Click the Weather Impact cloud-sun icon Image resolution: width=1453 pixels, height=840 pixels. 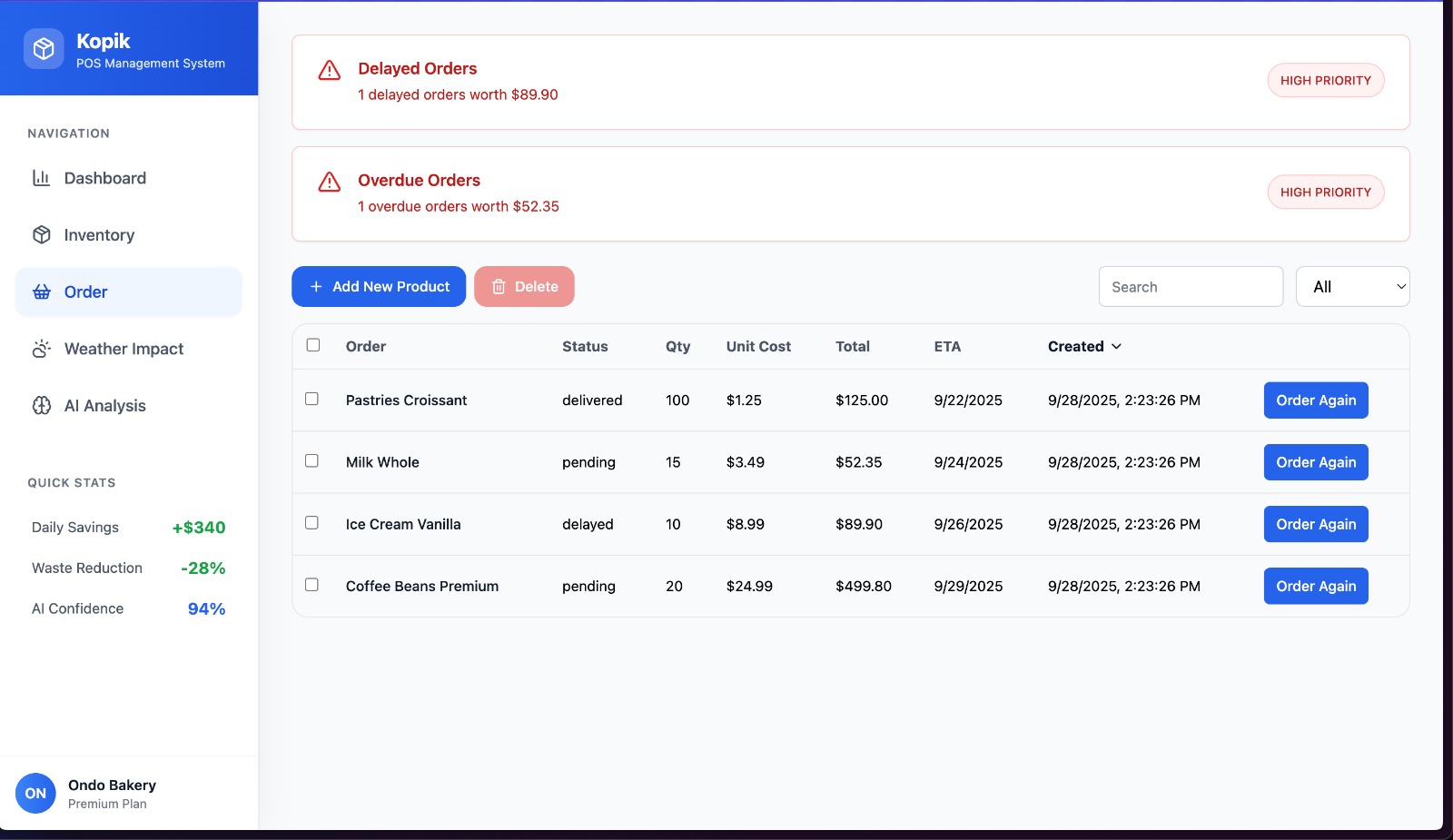[x=41, y=349]
